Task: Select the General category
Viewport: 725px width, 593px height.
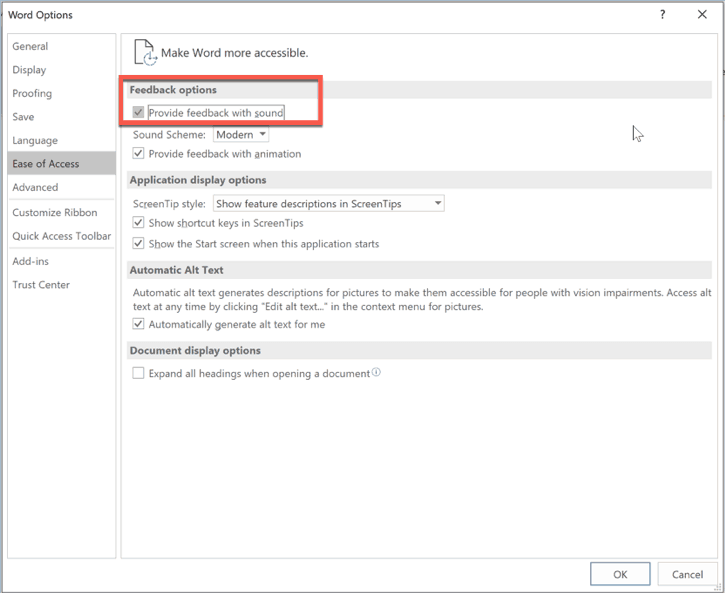Action: coord(61,46)
